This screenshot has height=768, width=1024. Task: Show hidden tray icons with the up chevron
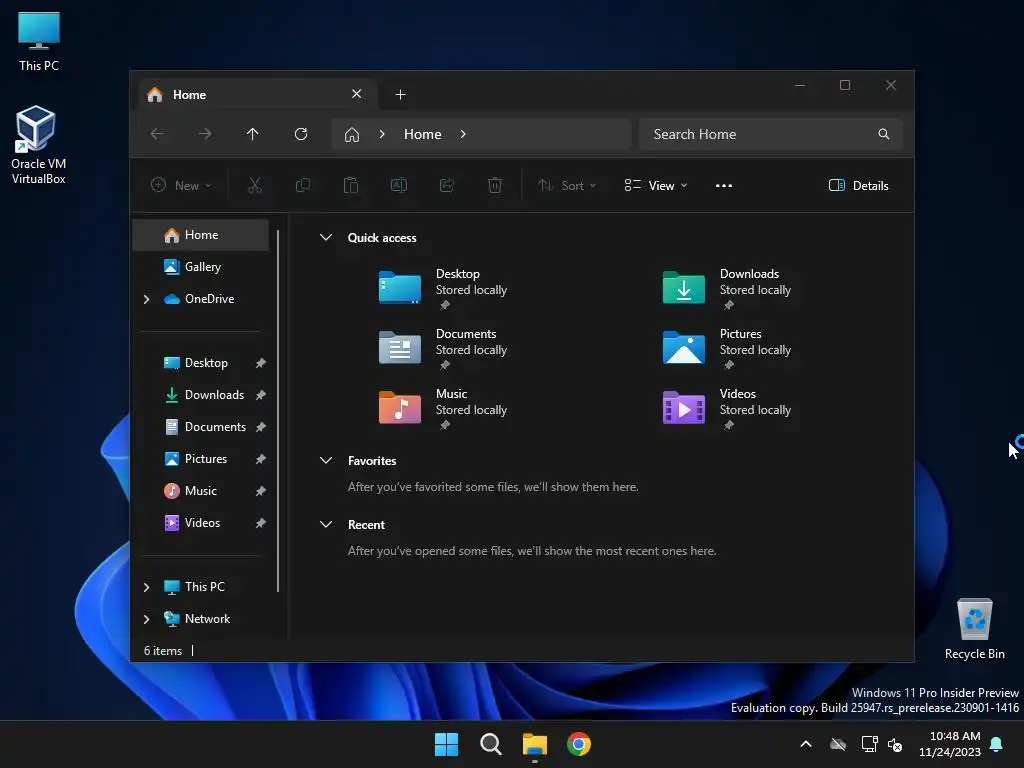coord(806,744)
